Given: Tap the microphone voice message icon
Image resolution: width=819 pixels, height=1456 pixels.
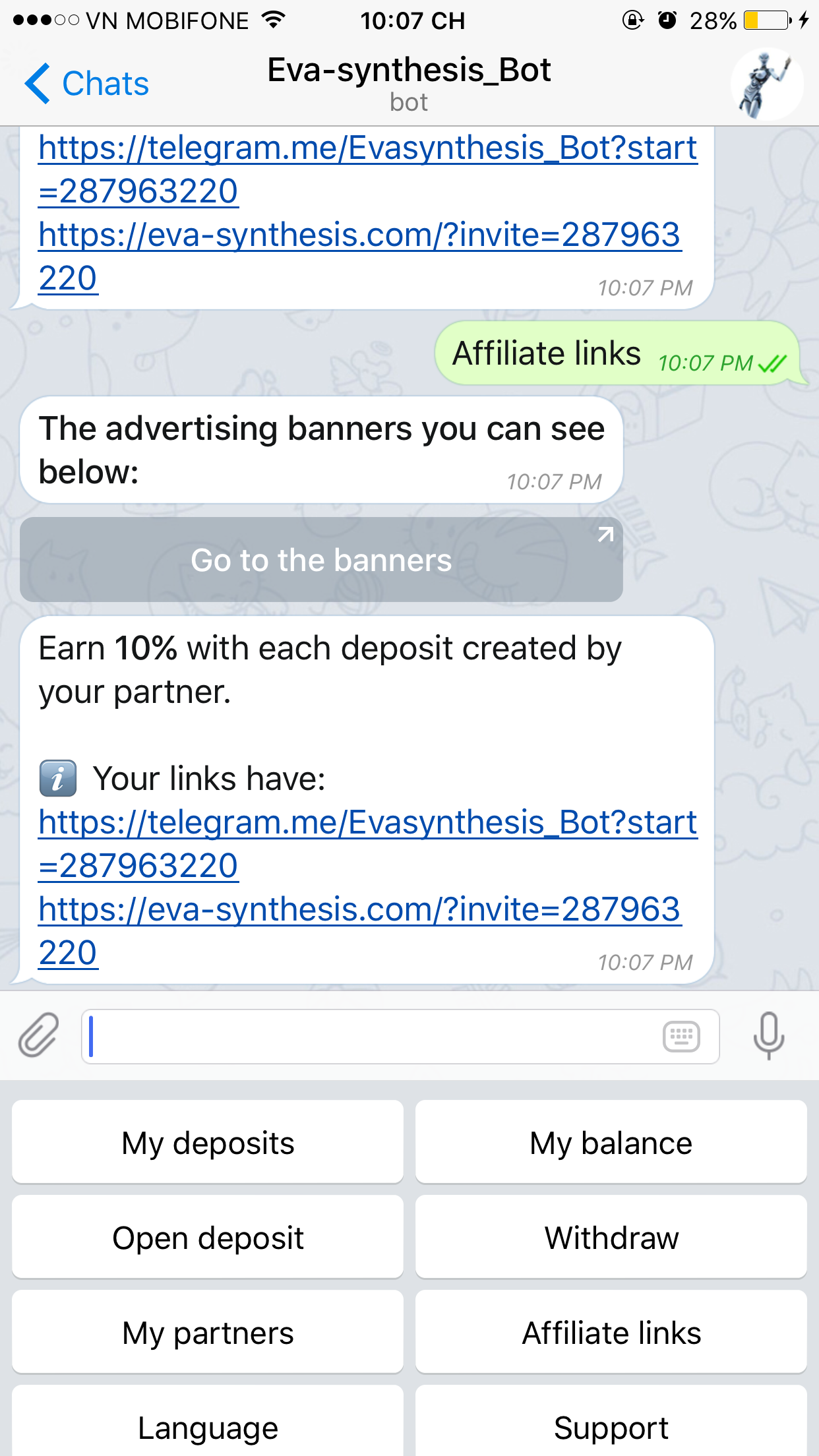Looking at the screenshot, I should tap(769, 1036).
